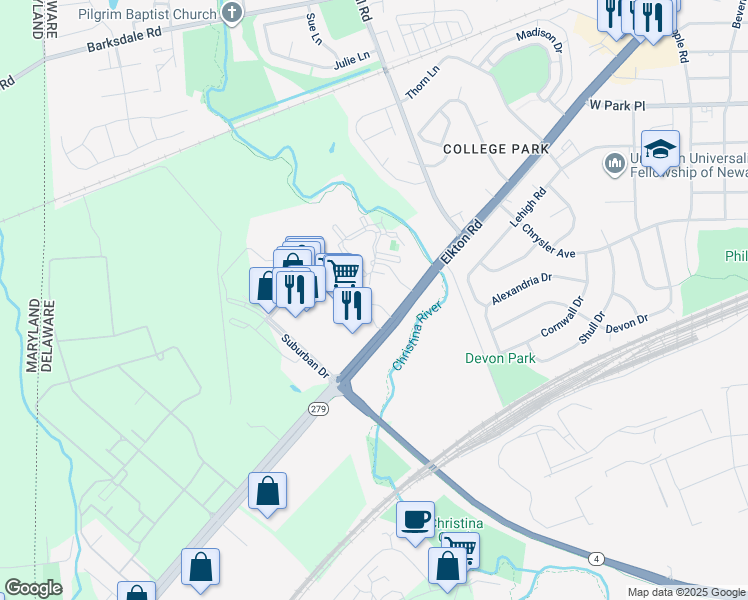Click the Map data ©2025 Google attribution
748x600 pixels.
[x=687, y=592]
